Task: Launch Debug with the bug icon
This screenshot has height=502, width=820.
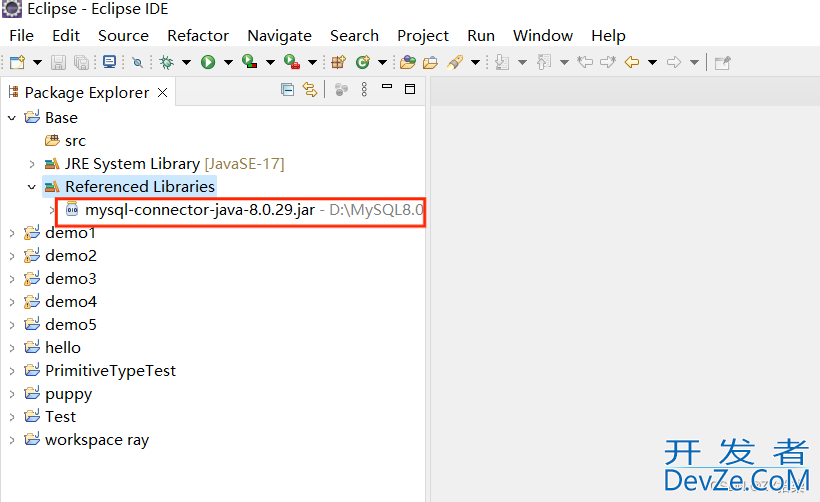Action: tap(167, 62)
